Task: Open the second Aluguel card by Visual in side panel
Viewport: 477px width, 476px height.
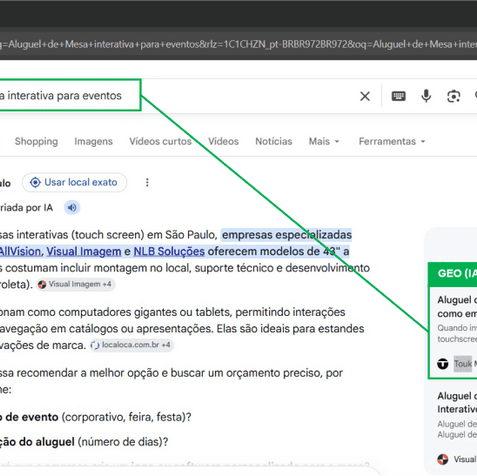Action: click(x=453, y=427)
